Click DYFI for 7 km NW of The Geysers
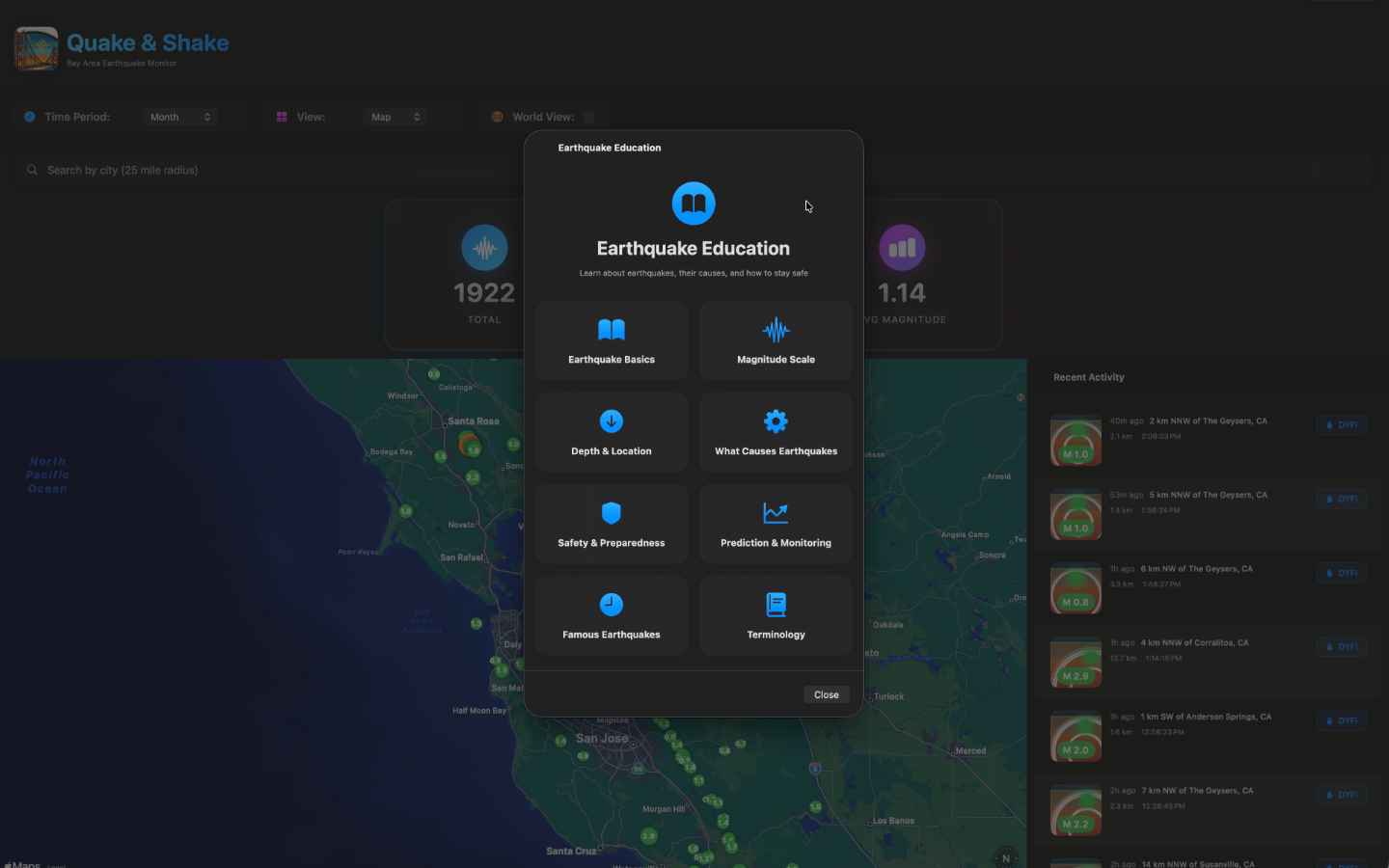The height and width of the screenshot is (868, 1389). tap(1342, 795)
